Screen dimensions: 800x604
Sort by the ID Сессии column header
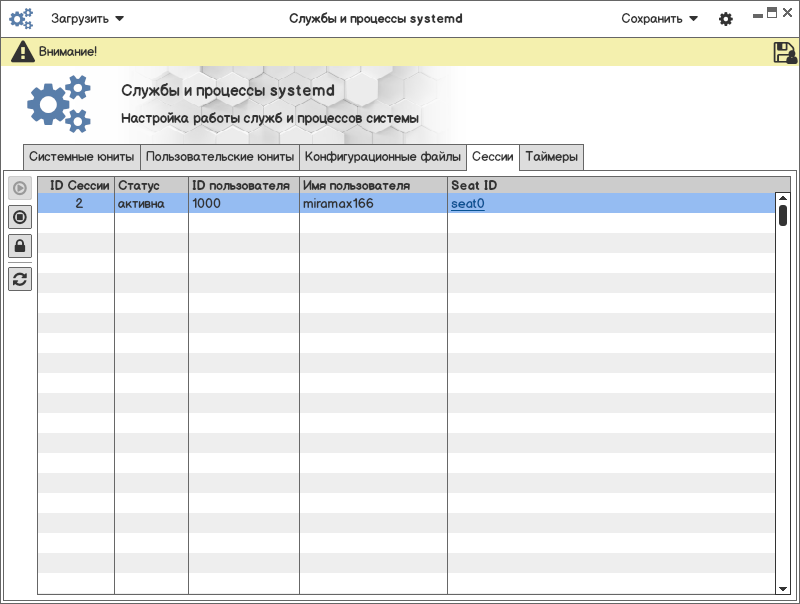coord(79,186)
